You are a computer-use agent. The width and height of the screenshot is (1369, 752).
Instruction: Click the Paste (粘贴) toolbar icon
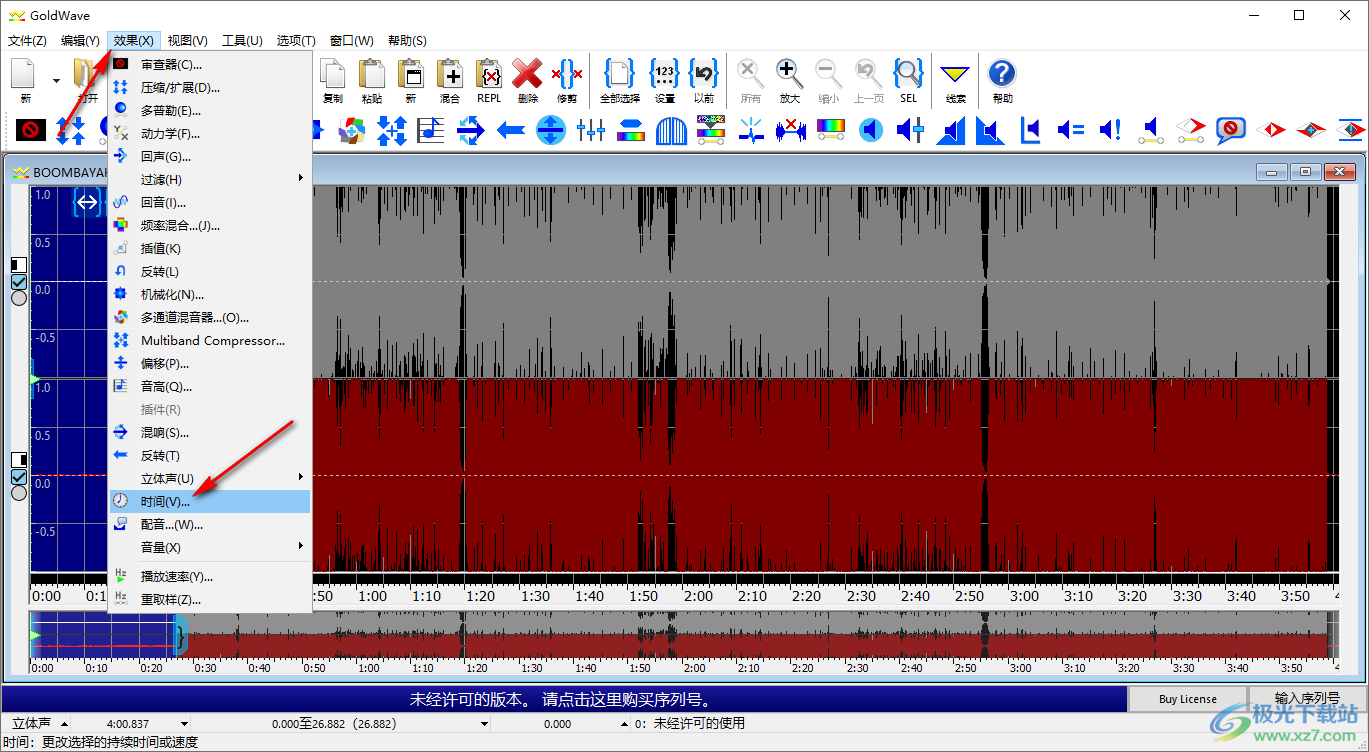click(x=372, y=80)
